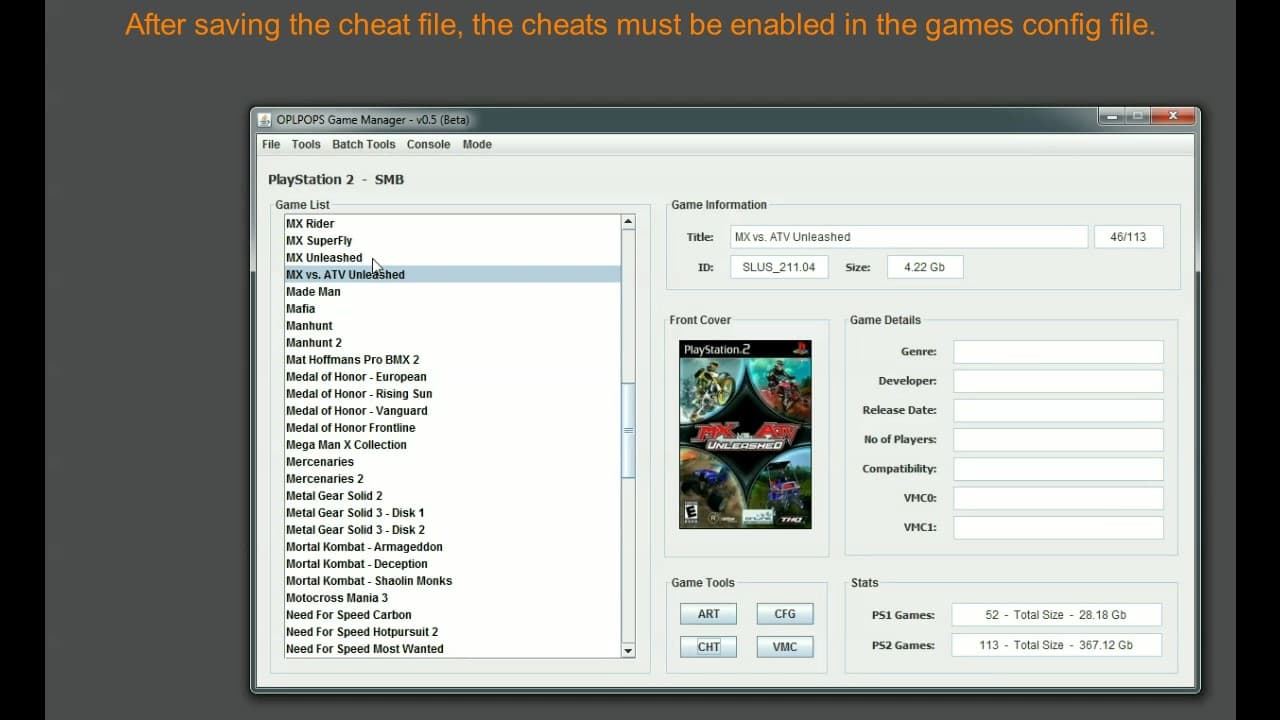Select MX Unleashed in the game list
Screen dimensions: 1280x720
pyautogui.click(x=452, y=258)
